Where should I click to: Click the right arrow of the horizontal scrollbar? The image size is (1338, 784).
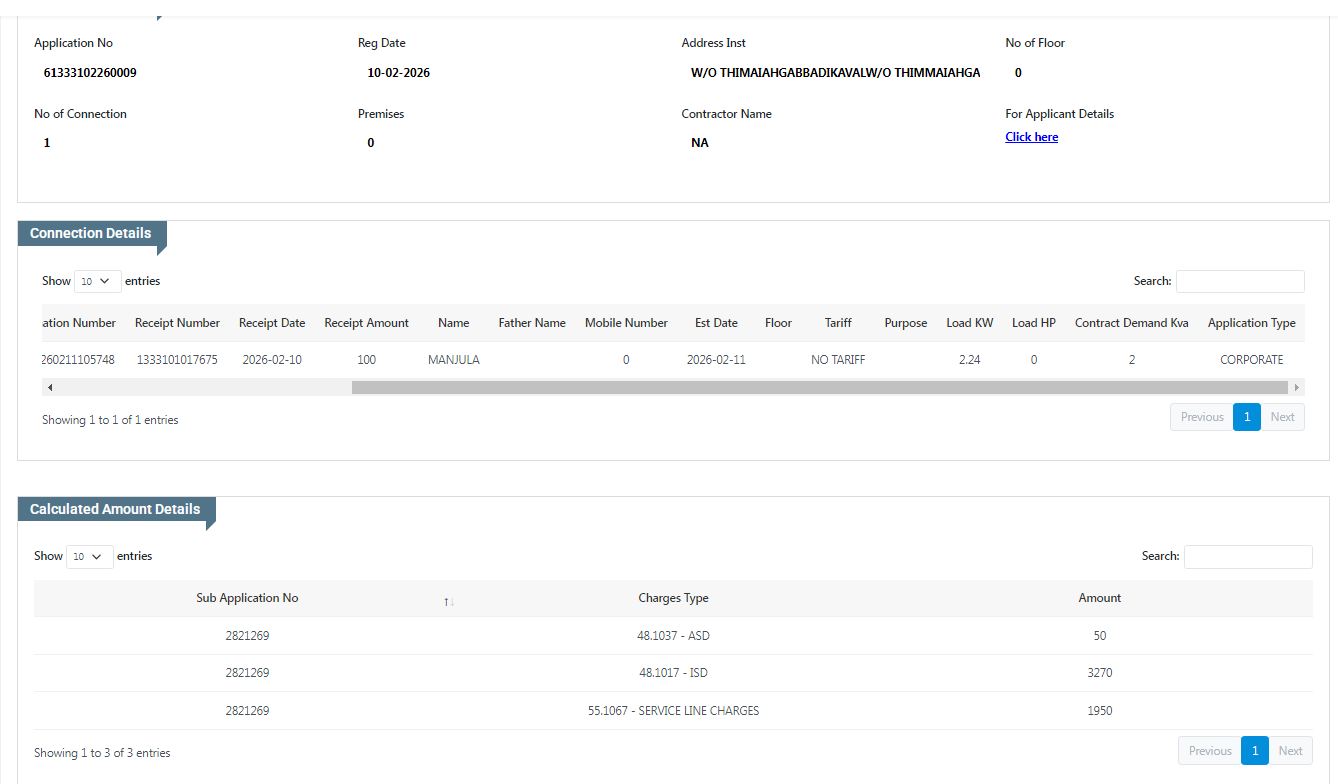tap(1297, 387)
